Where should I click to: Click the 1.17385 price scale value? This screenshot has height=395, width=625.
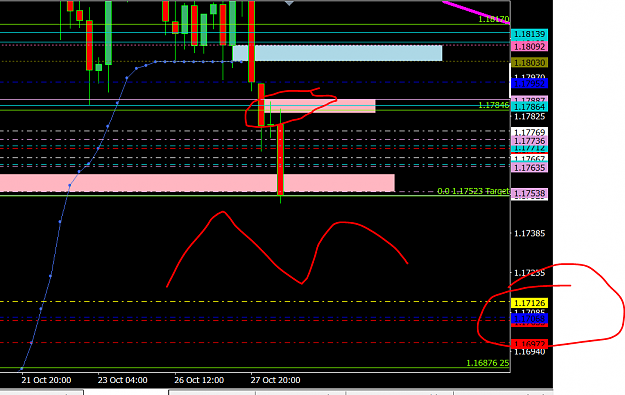529,233
